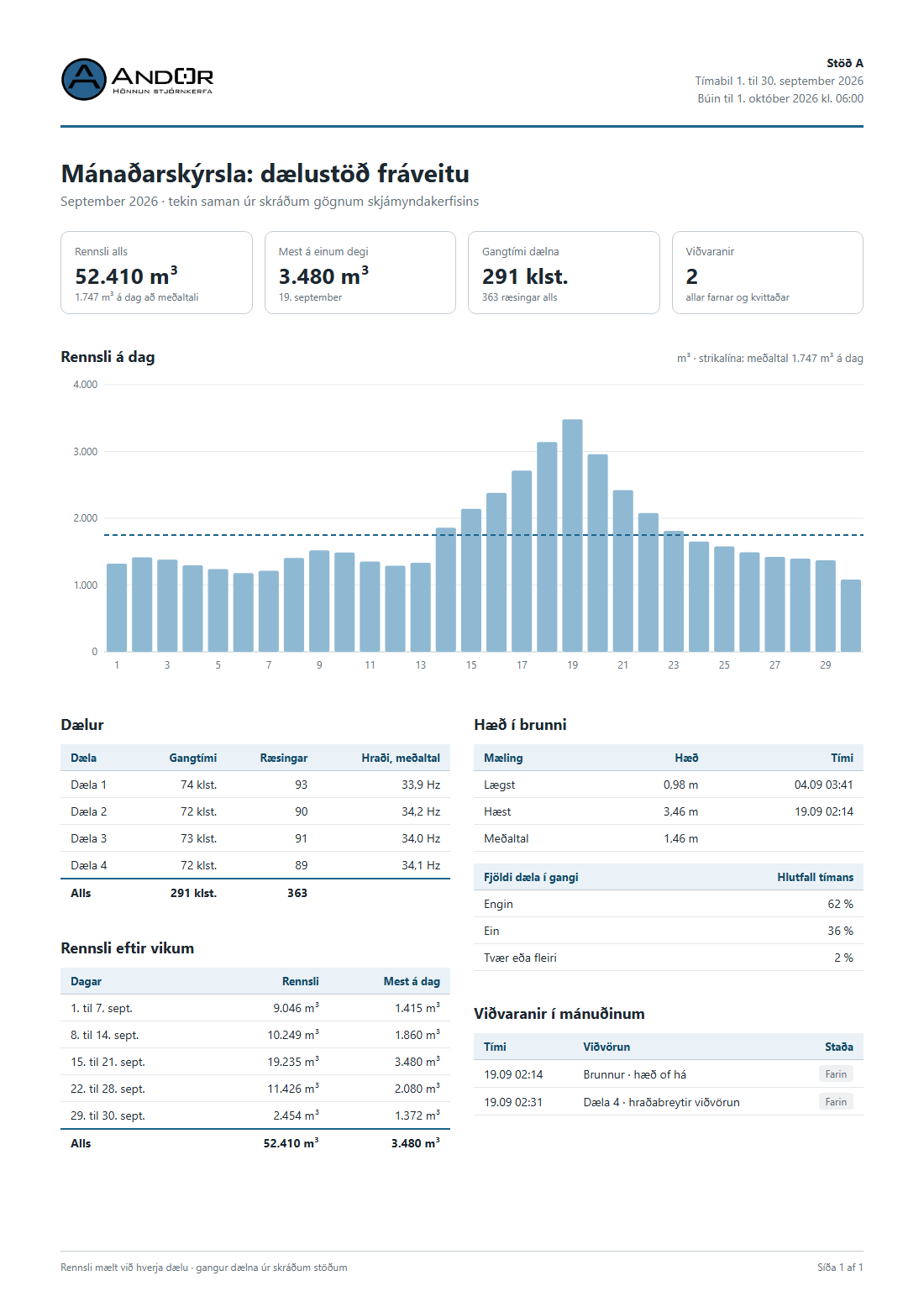
Task: Select the 'Meðaltal' level row label
Action: tap(506, 838)
